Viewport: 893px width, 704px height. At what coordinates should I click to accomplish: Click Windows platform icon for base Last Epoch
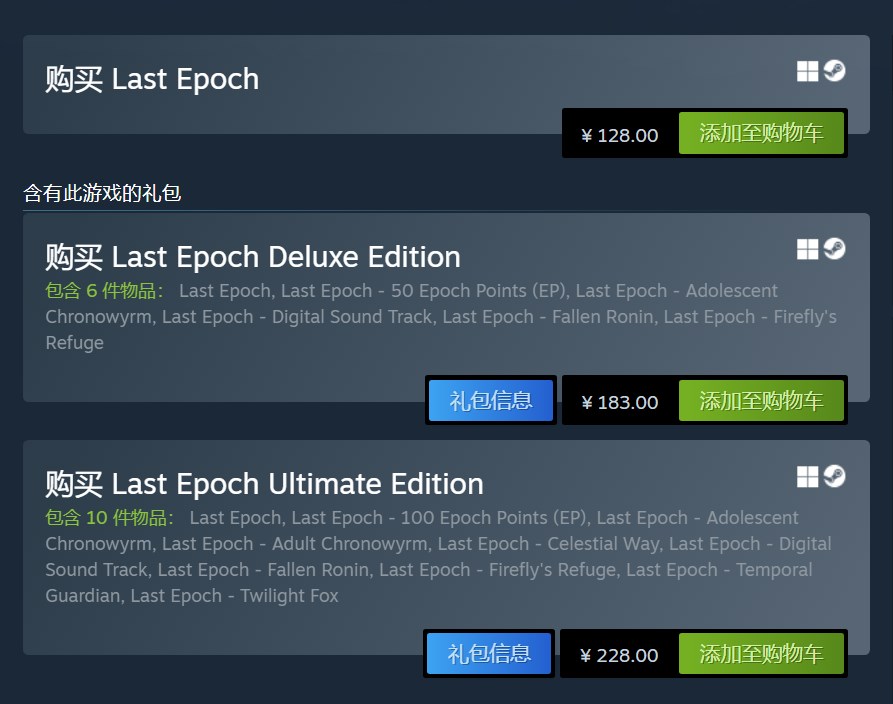[x=807, y=71]
